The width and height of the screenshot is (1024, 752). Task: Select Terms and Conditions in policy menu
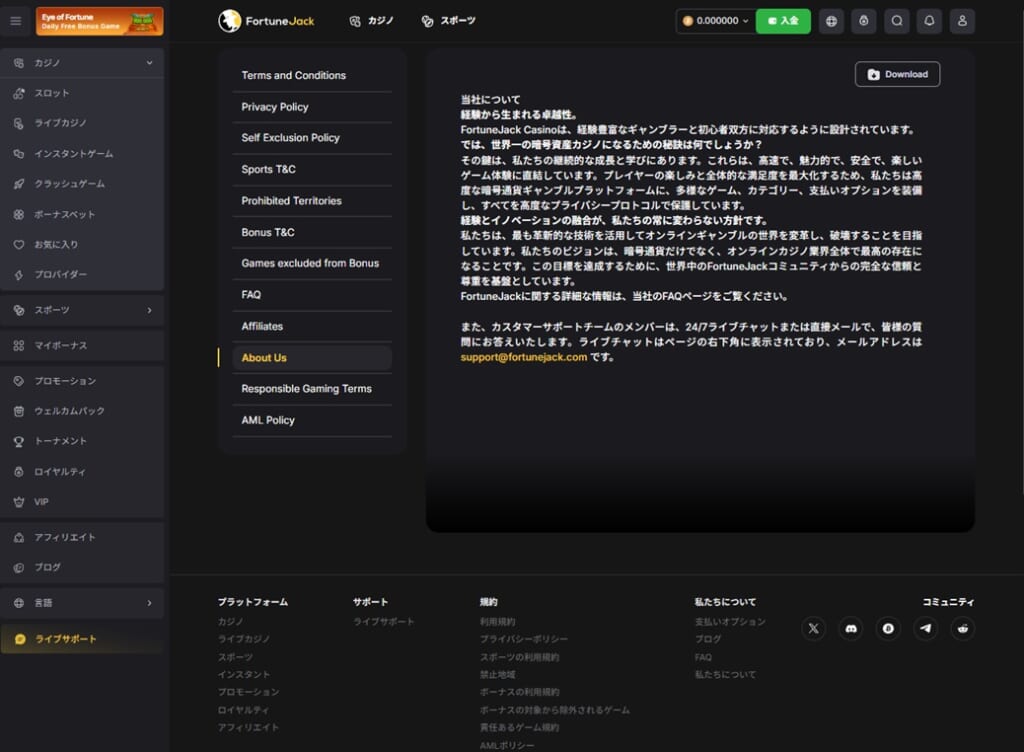[312, 76]
